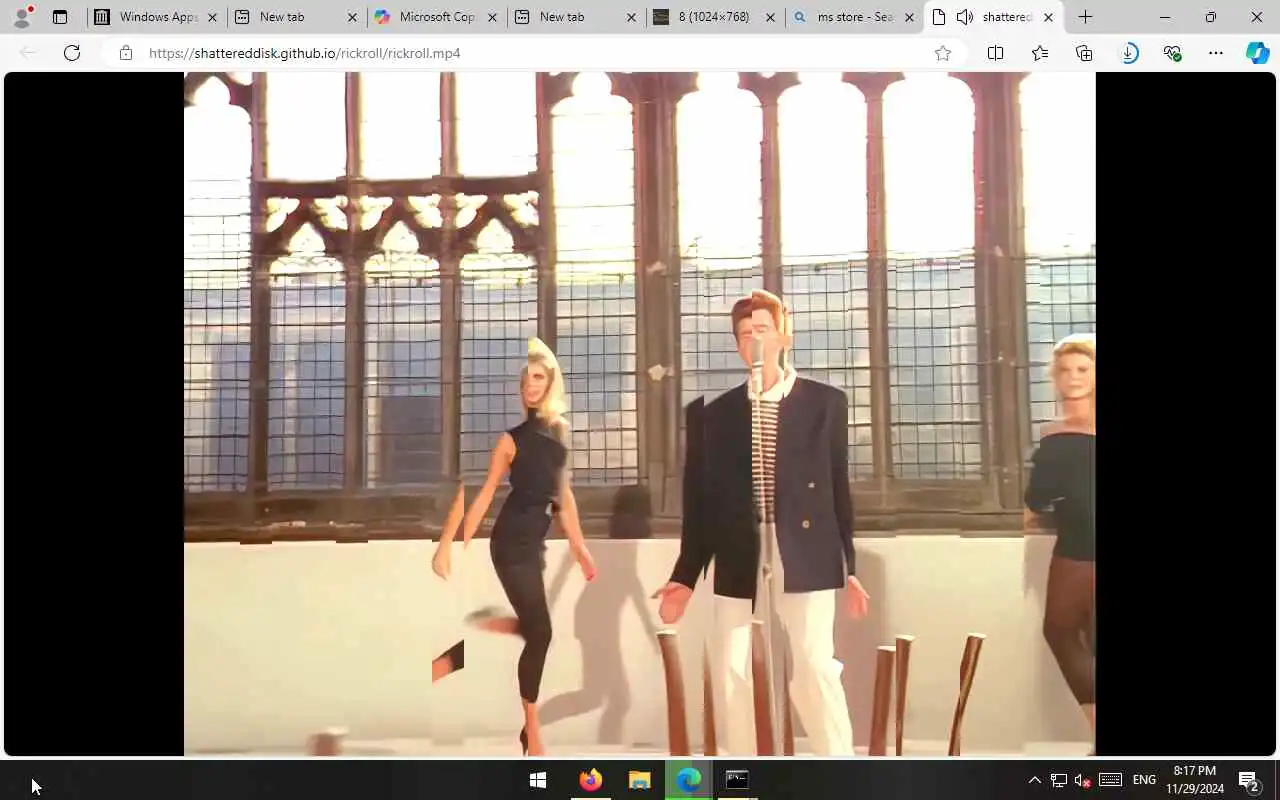Open the Collections panel
This screenshot has width=1280, height=800.
click(x=1084, y=53)
